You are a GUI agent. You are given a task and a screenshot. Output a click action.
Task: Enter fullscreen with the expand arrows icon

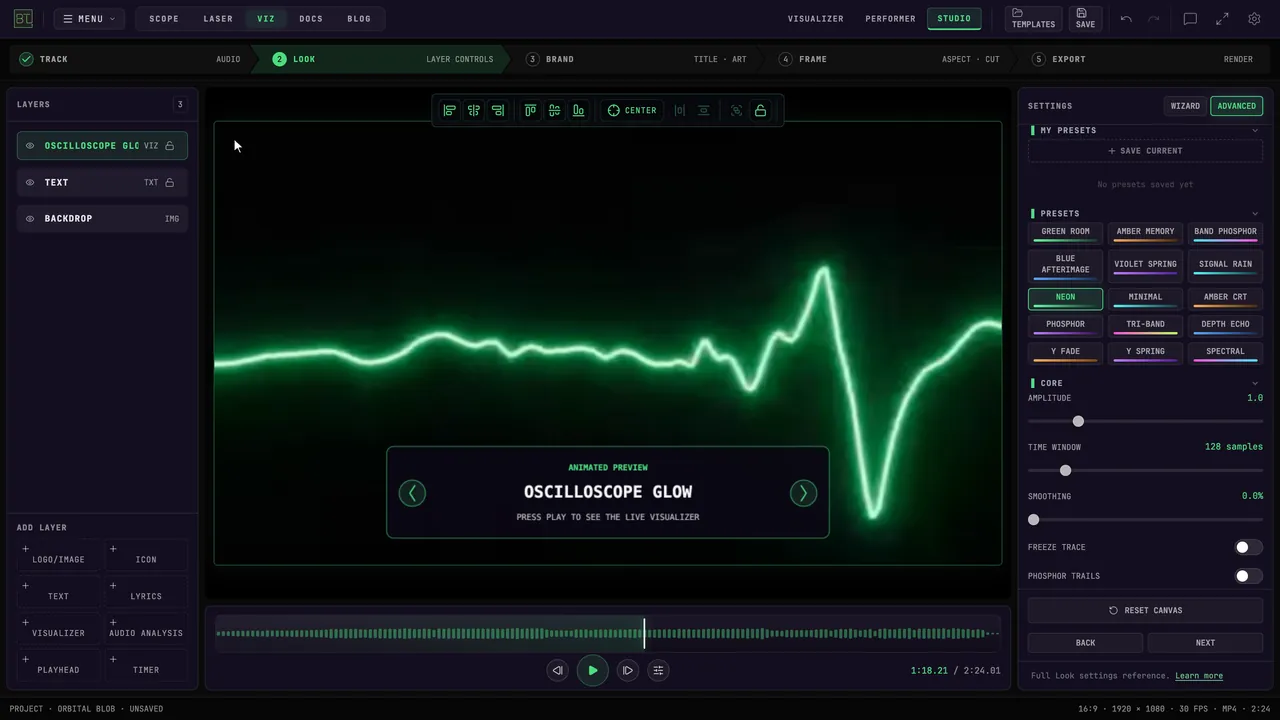1222,19
